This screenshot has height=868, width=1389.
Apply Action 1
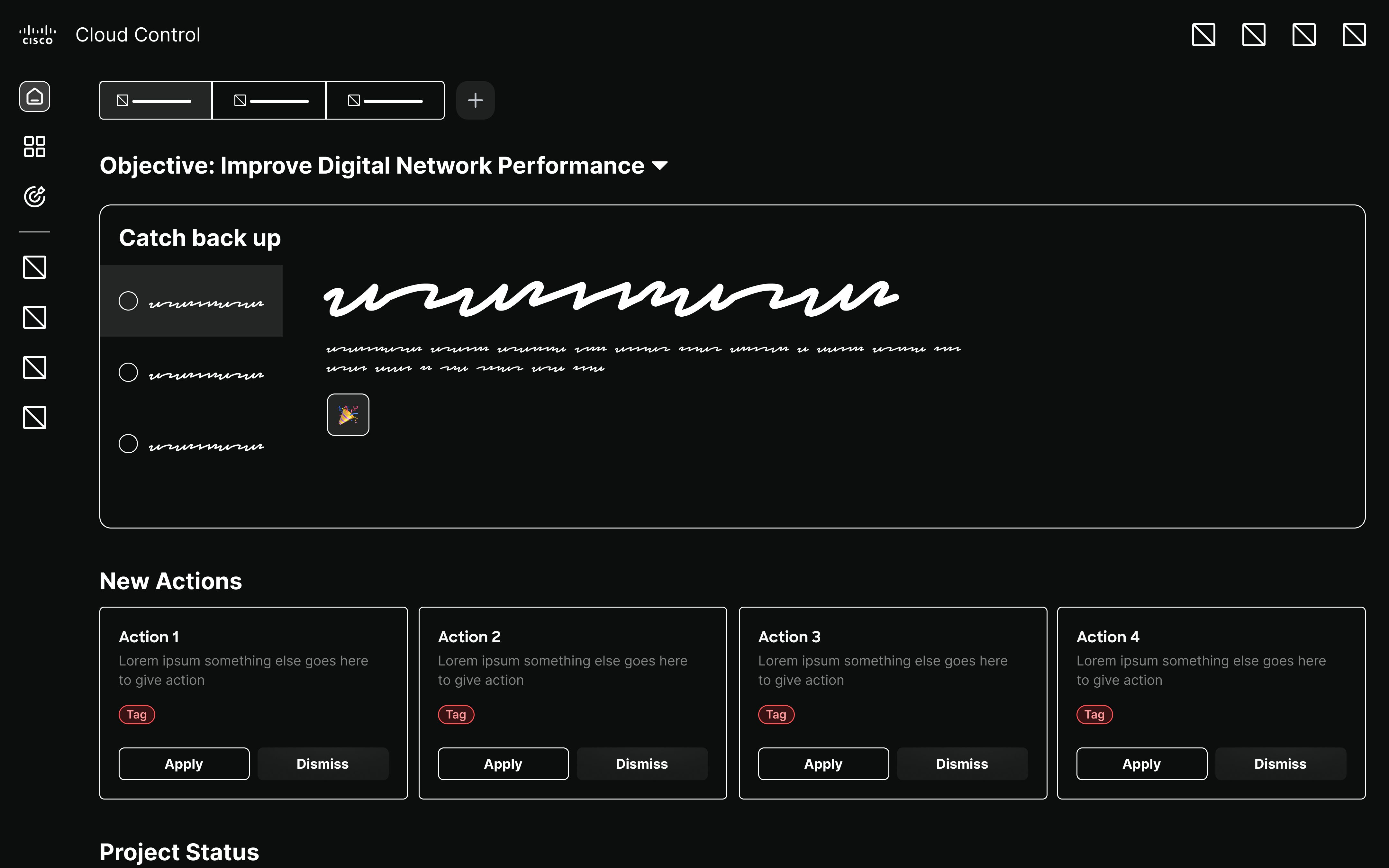(x=184, y=764)
